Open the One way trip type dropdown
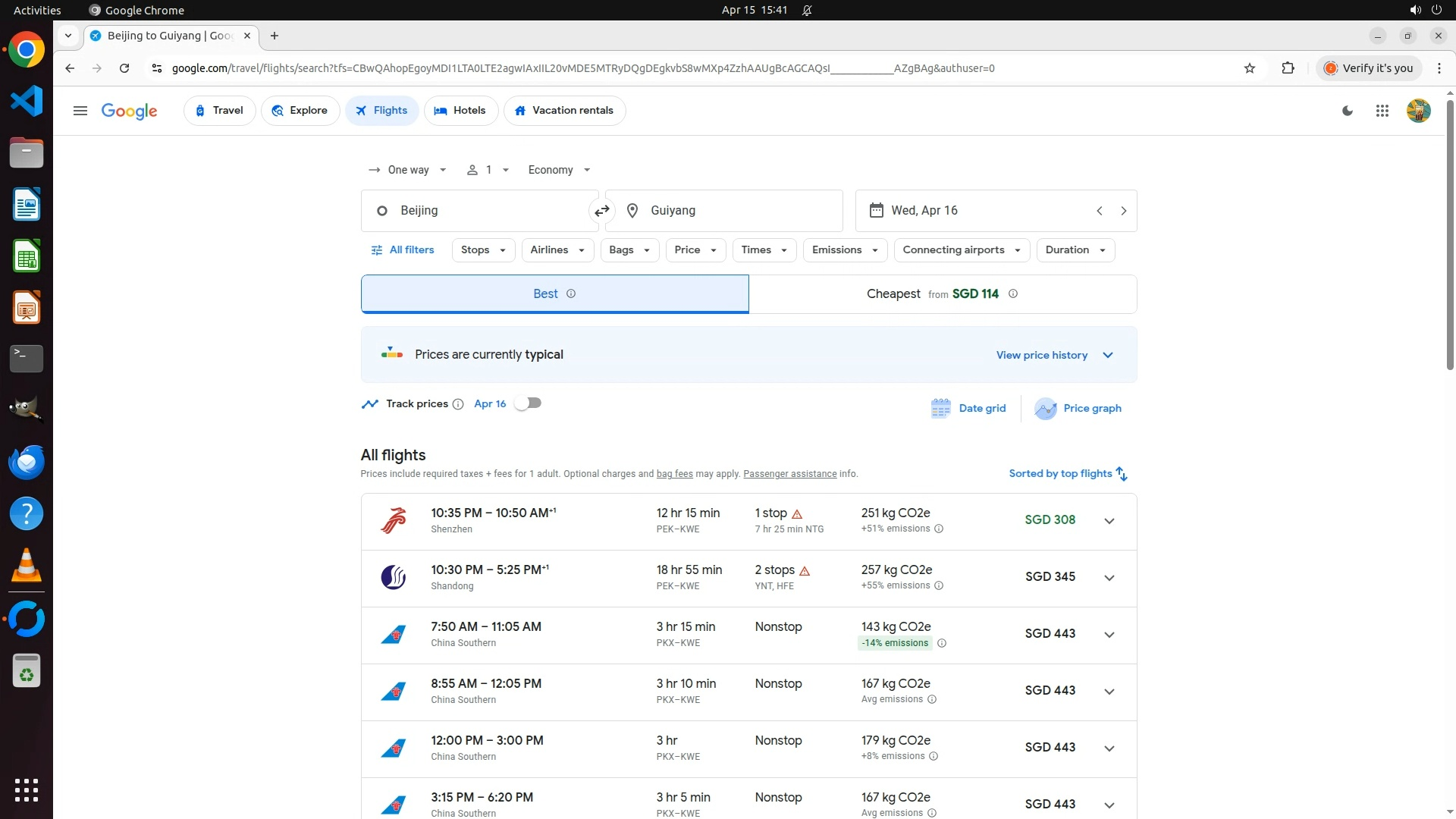Viewport: 1456px width, 819px height. (408, 170)
